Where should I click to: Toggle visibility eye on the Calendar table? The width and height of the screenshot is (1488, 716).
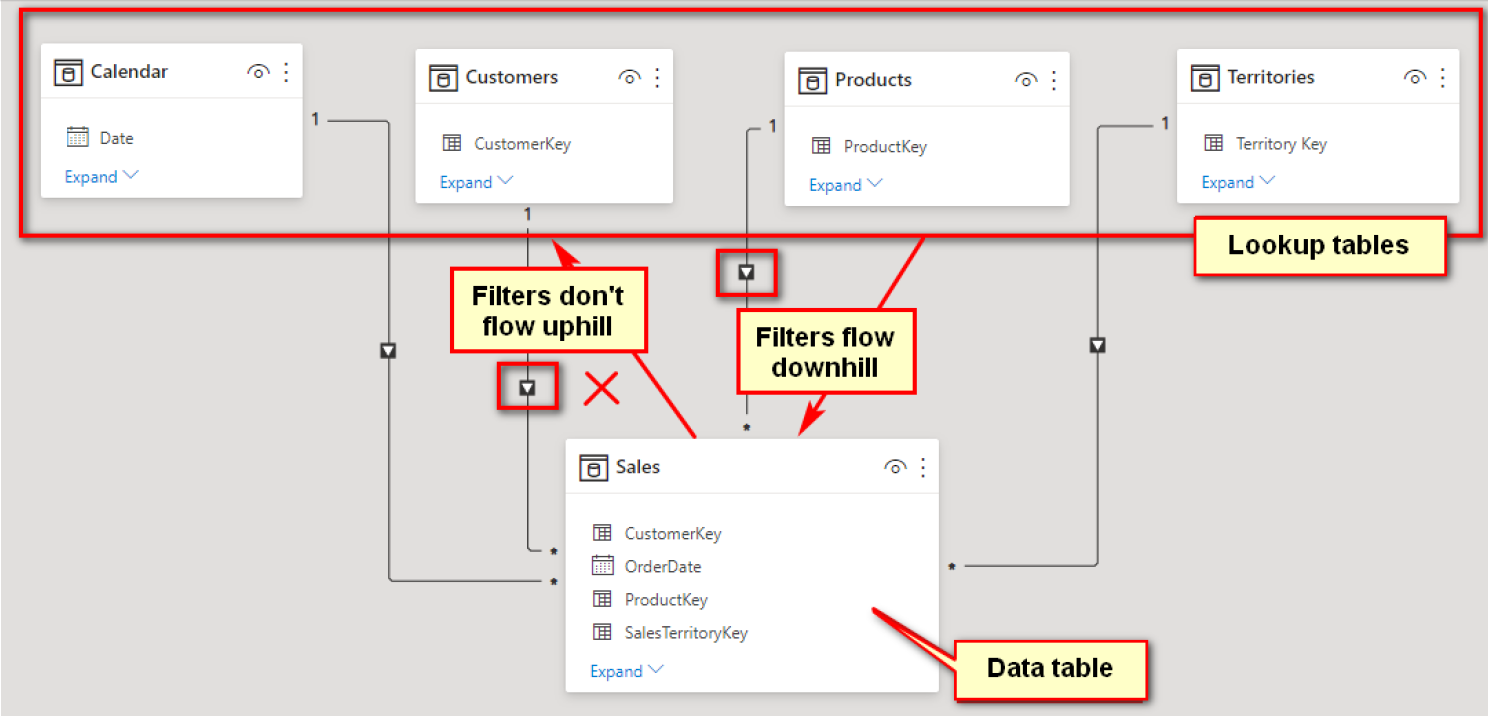[258, 72]
